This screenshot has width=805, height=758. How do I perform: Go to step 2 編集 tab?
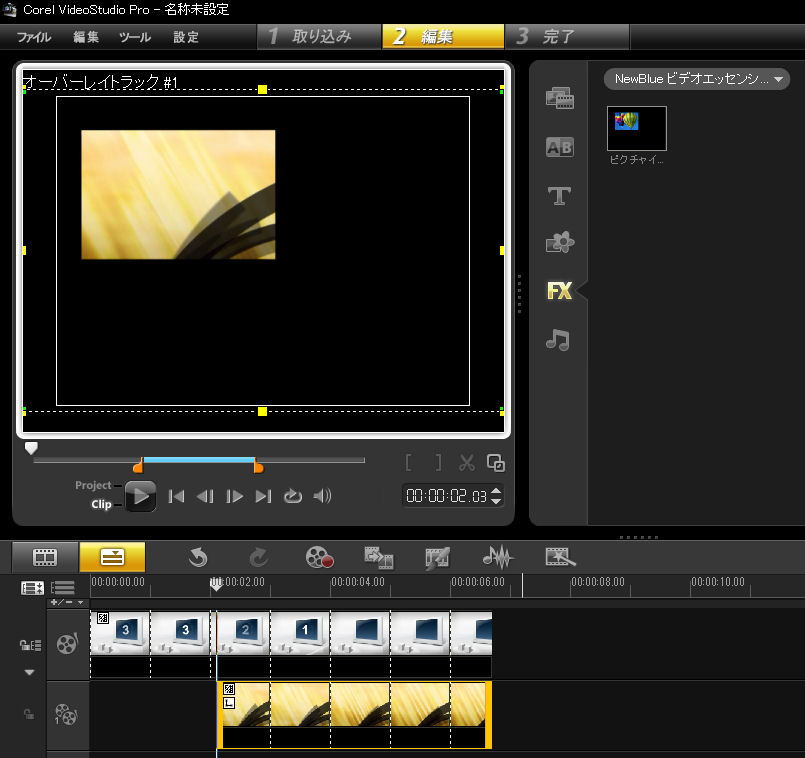(x=443, y=36)
